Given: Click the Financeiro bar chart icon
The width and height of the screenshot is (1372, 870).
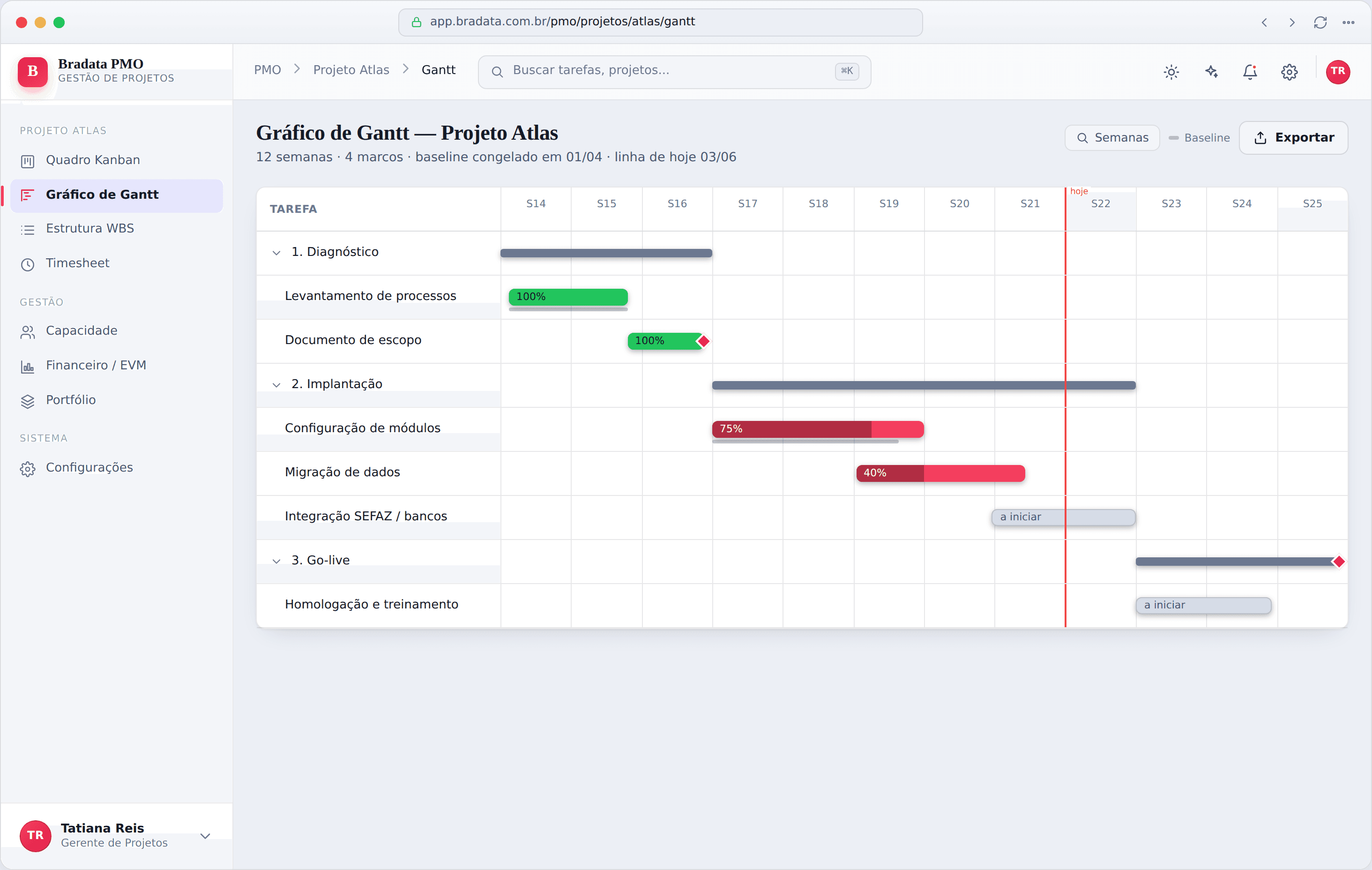Looking at the screenshot, I should click(27, 367).
